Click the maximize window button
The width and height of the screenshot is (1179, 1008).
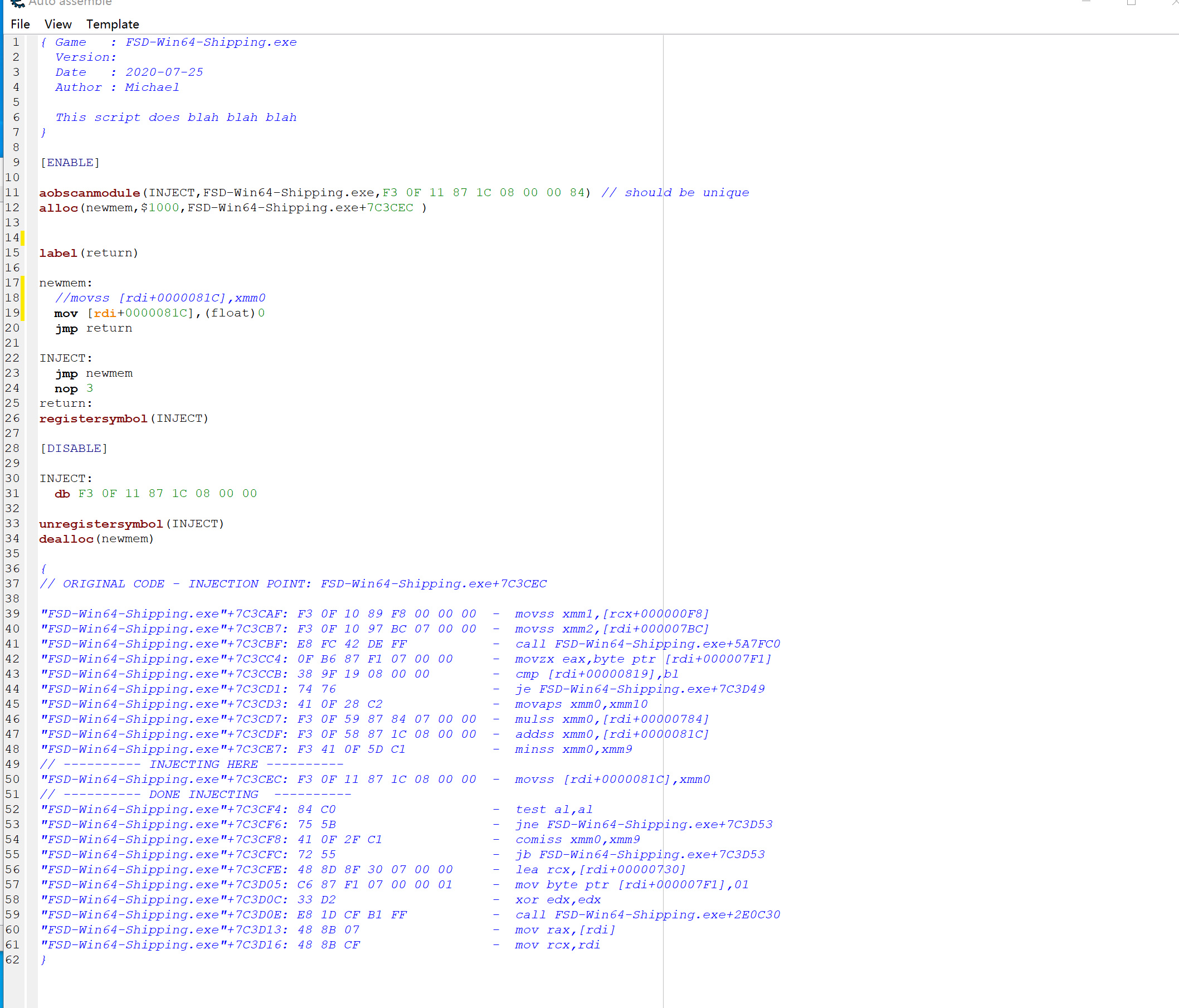tap(1131, 2)
